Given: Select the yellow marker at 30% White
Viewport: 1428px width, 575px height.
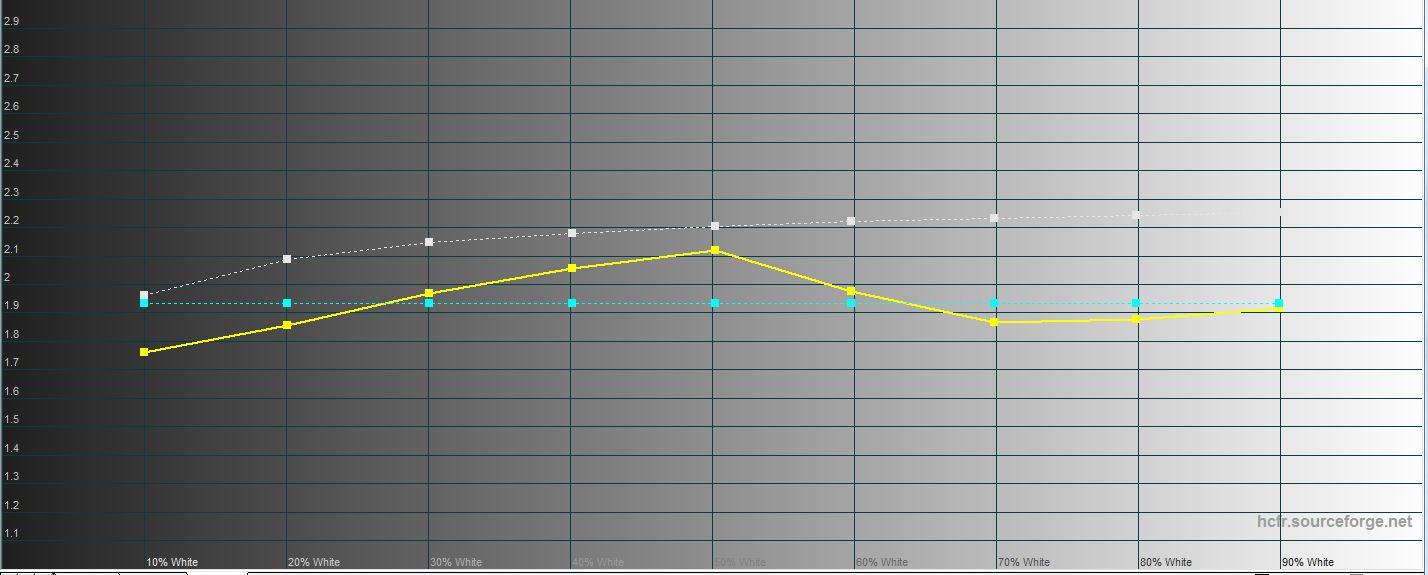Looking at the screenshot, I should (x=429, y=293).
